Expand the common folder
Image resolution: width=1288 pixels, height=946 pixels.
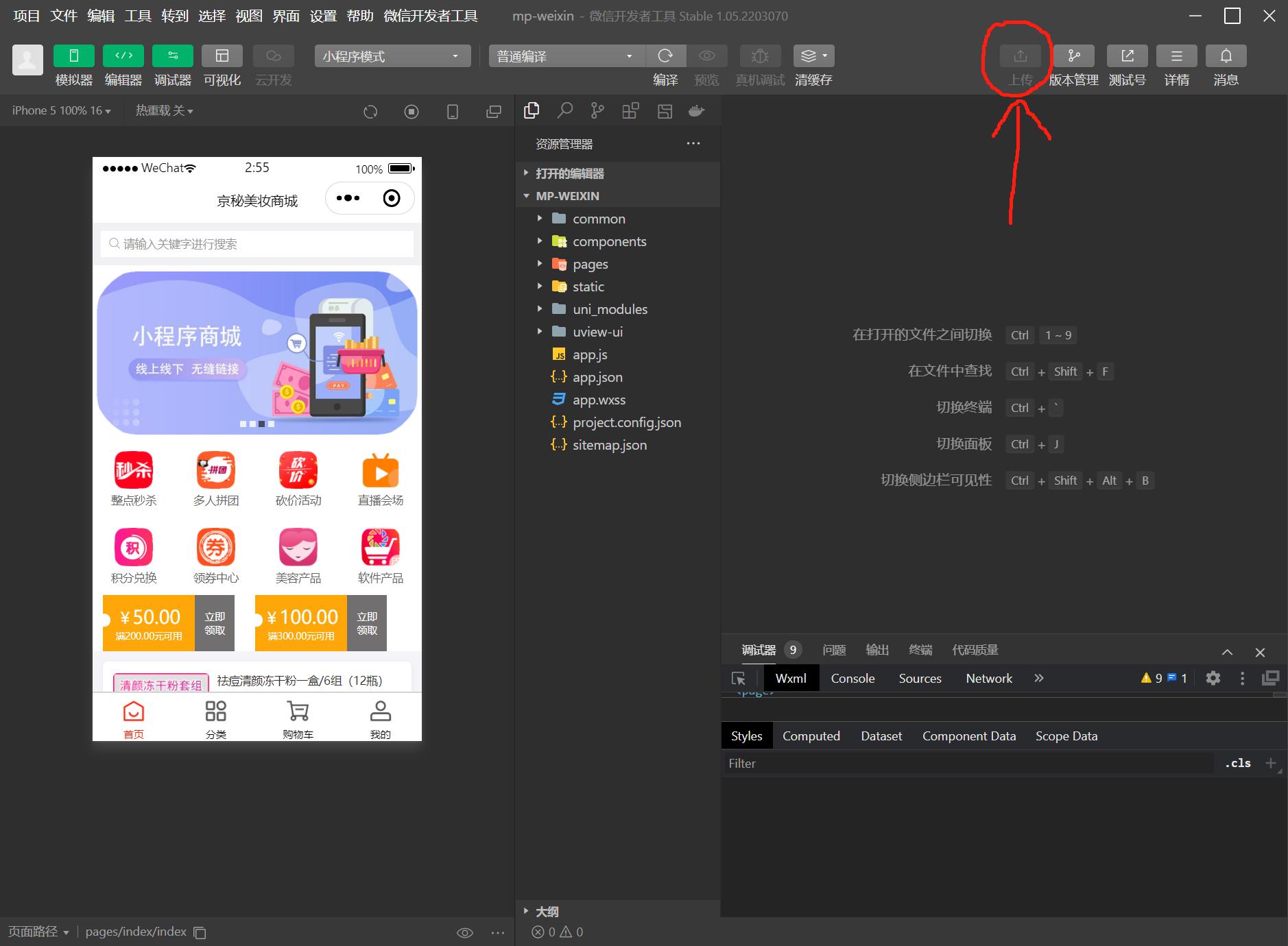[617, 219]
